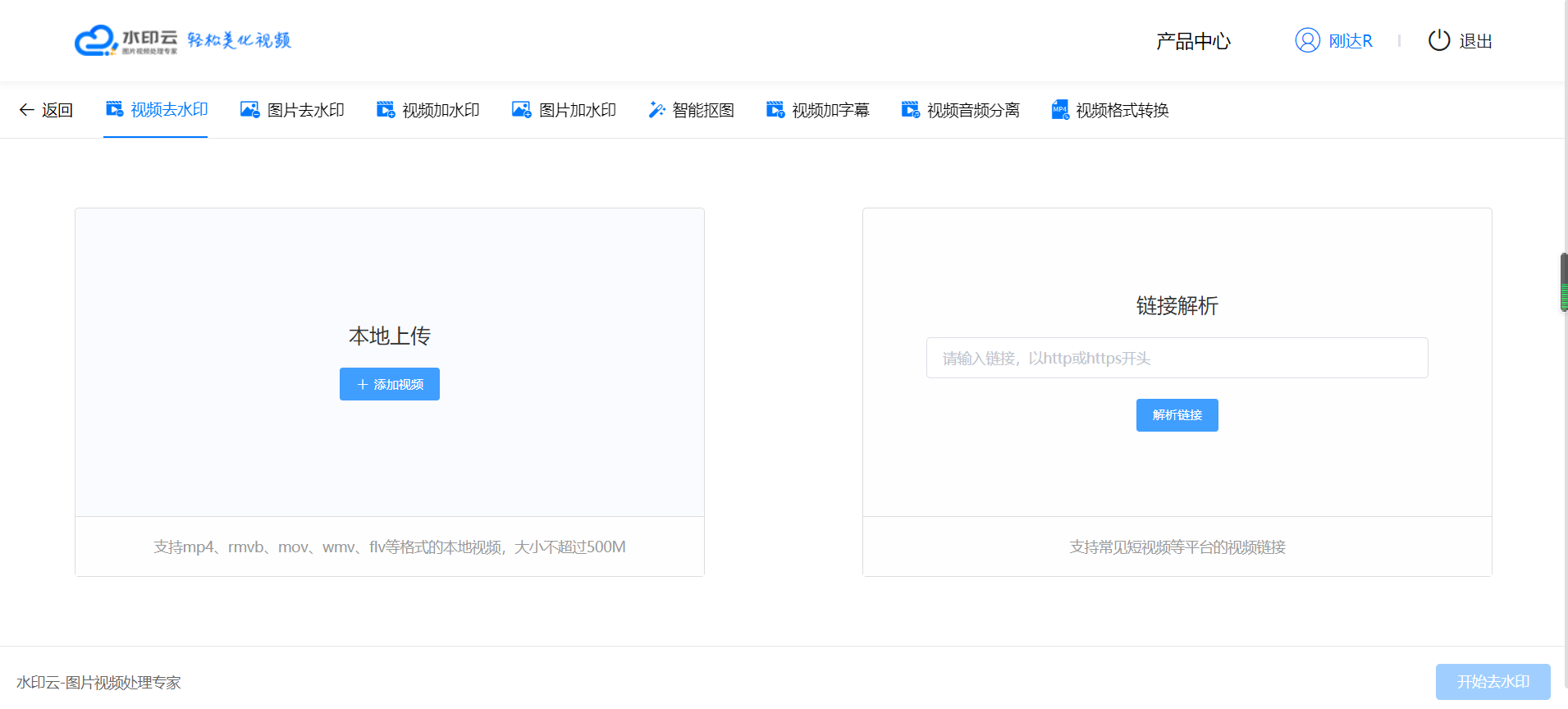
Task: Open the 刚达R username link
Action: click(x=1350, y=41)
